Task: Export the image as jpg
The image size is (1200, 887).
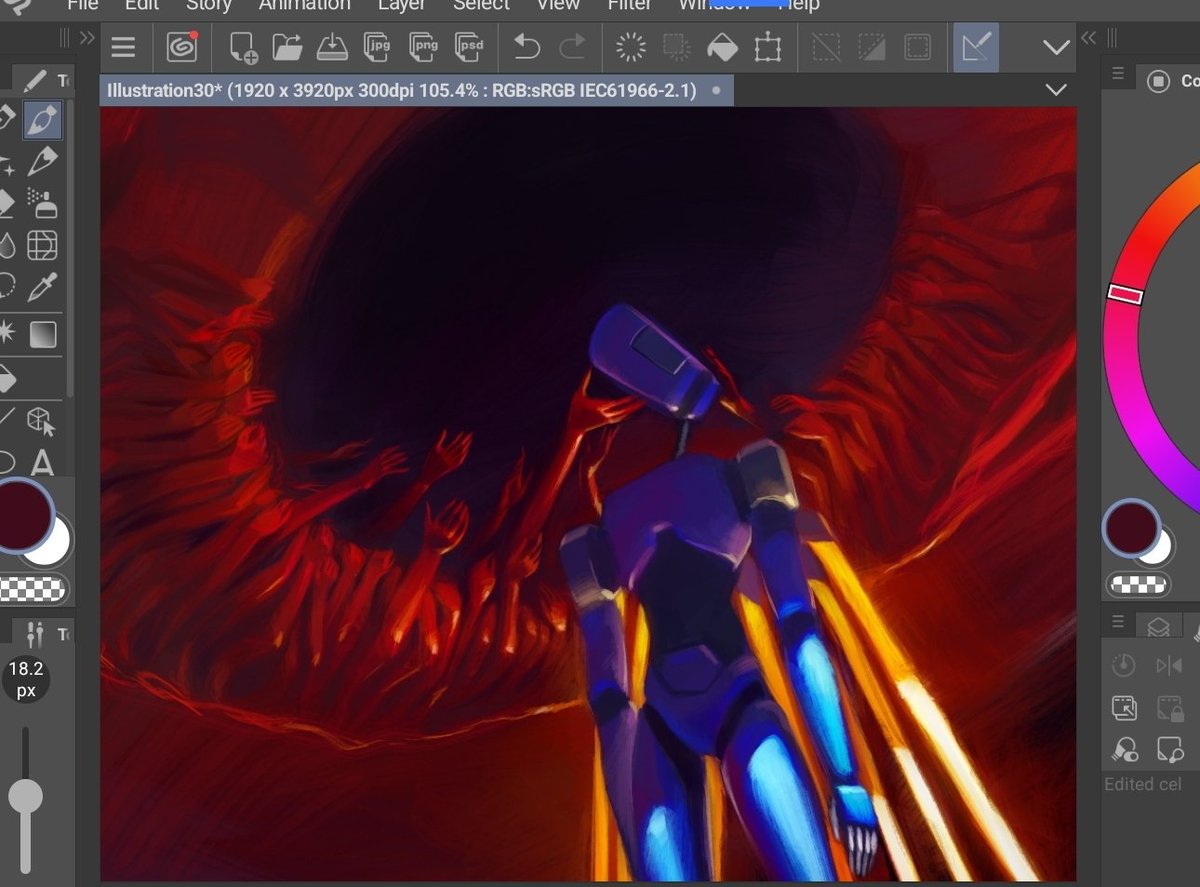Action: tap(377, 47)
